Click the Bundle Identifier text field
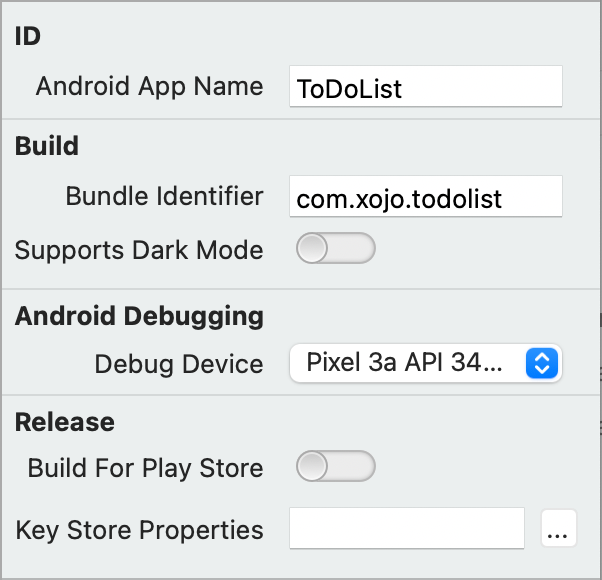The image size is (602, 580). click(425, 197)
